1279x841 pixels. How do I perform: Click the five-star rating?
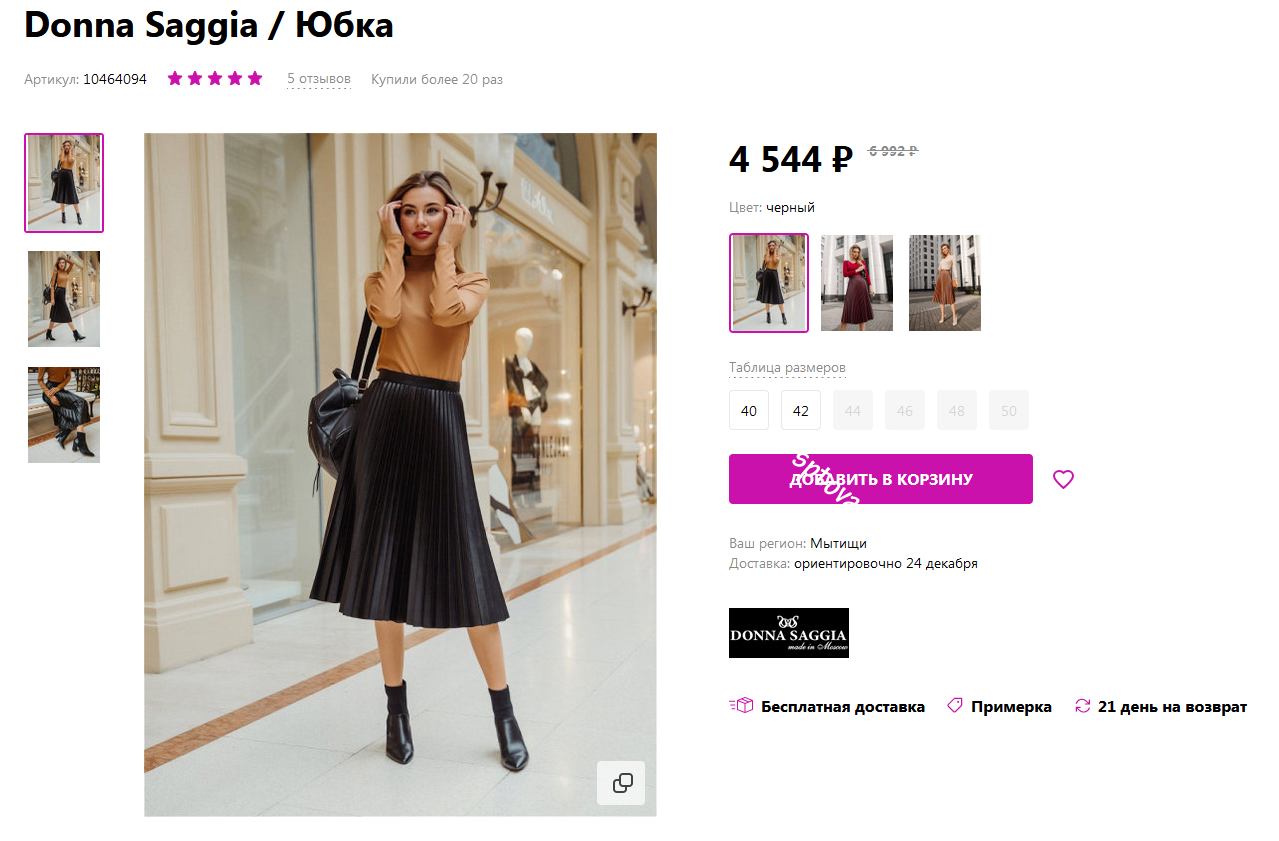click(x=214, y=79)
